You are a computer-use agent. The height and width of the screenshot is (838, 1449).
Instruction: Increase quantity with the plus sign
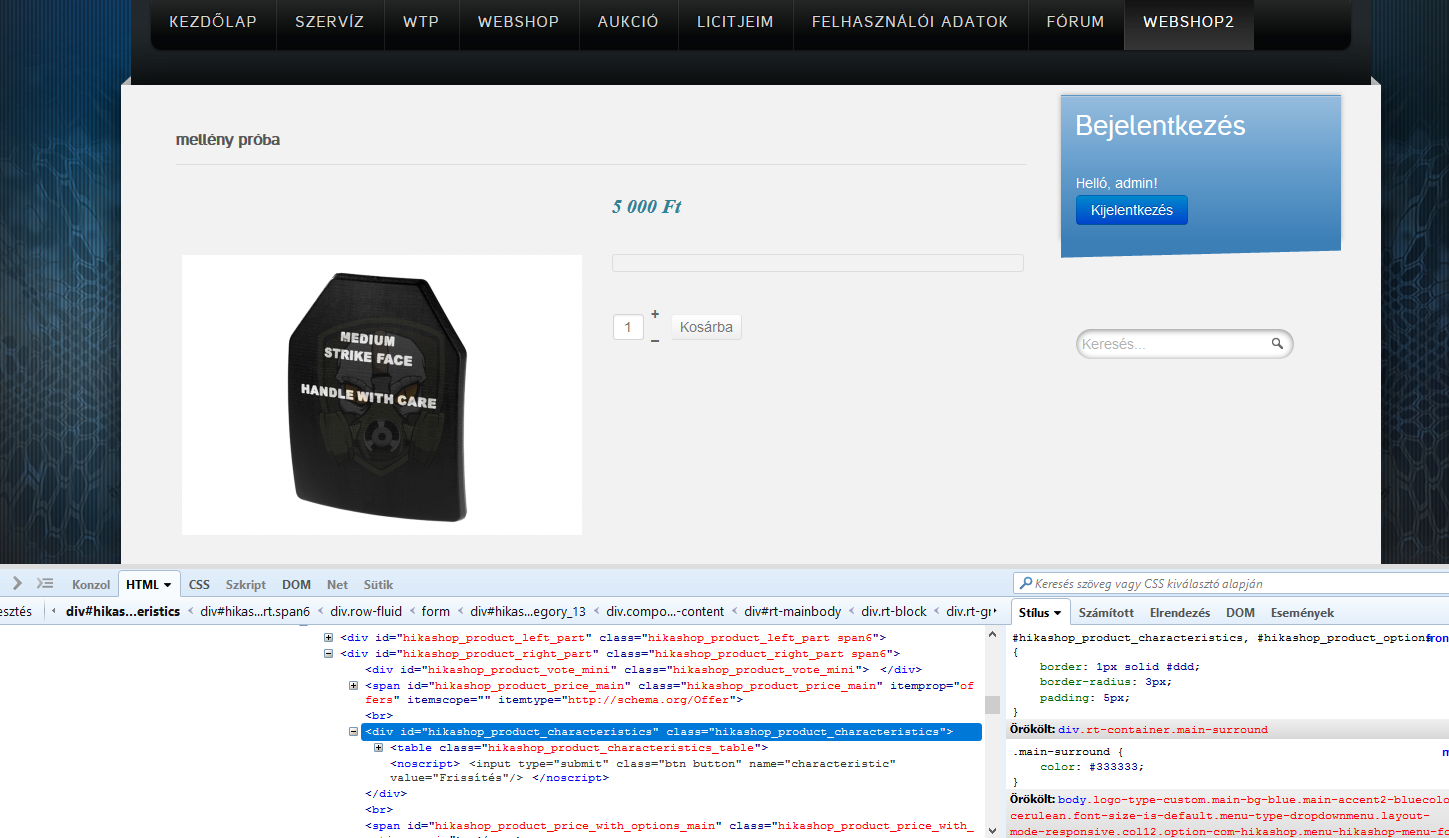(655, 314)
